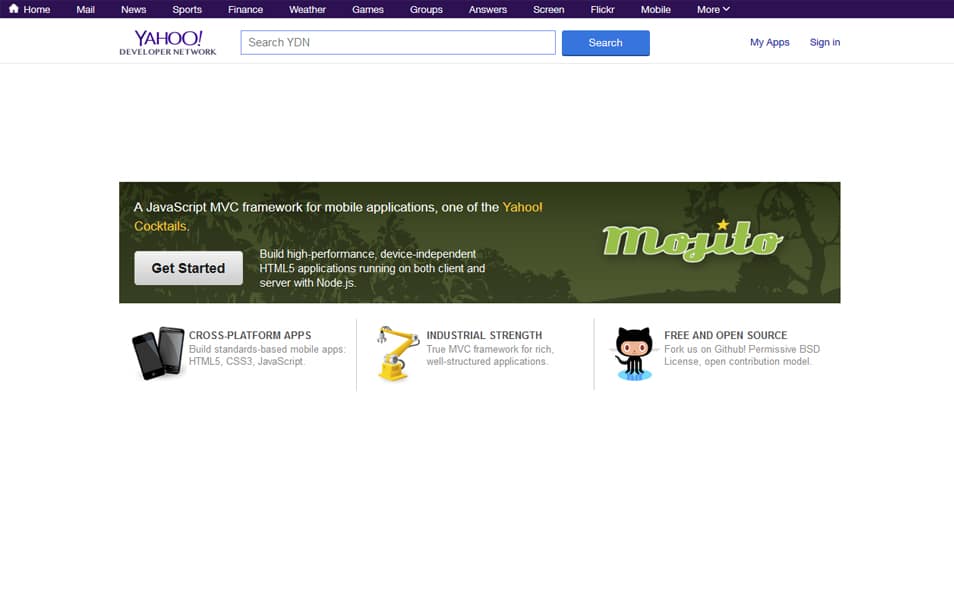Click the yellow industrial robot arm icon
The width and height of the screenshot is (954, 600).
[x=398, y=354]
